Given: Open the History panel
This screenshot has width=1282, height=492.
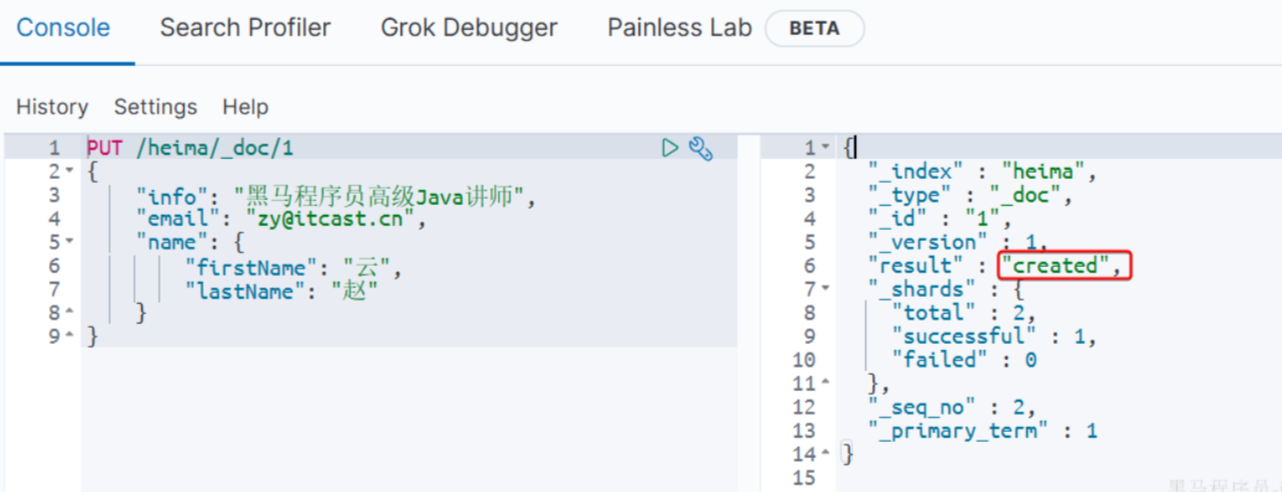Looking at the screenshot, I should [x=52, y=107].
